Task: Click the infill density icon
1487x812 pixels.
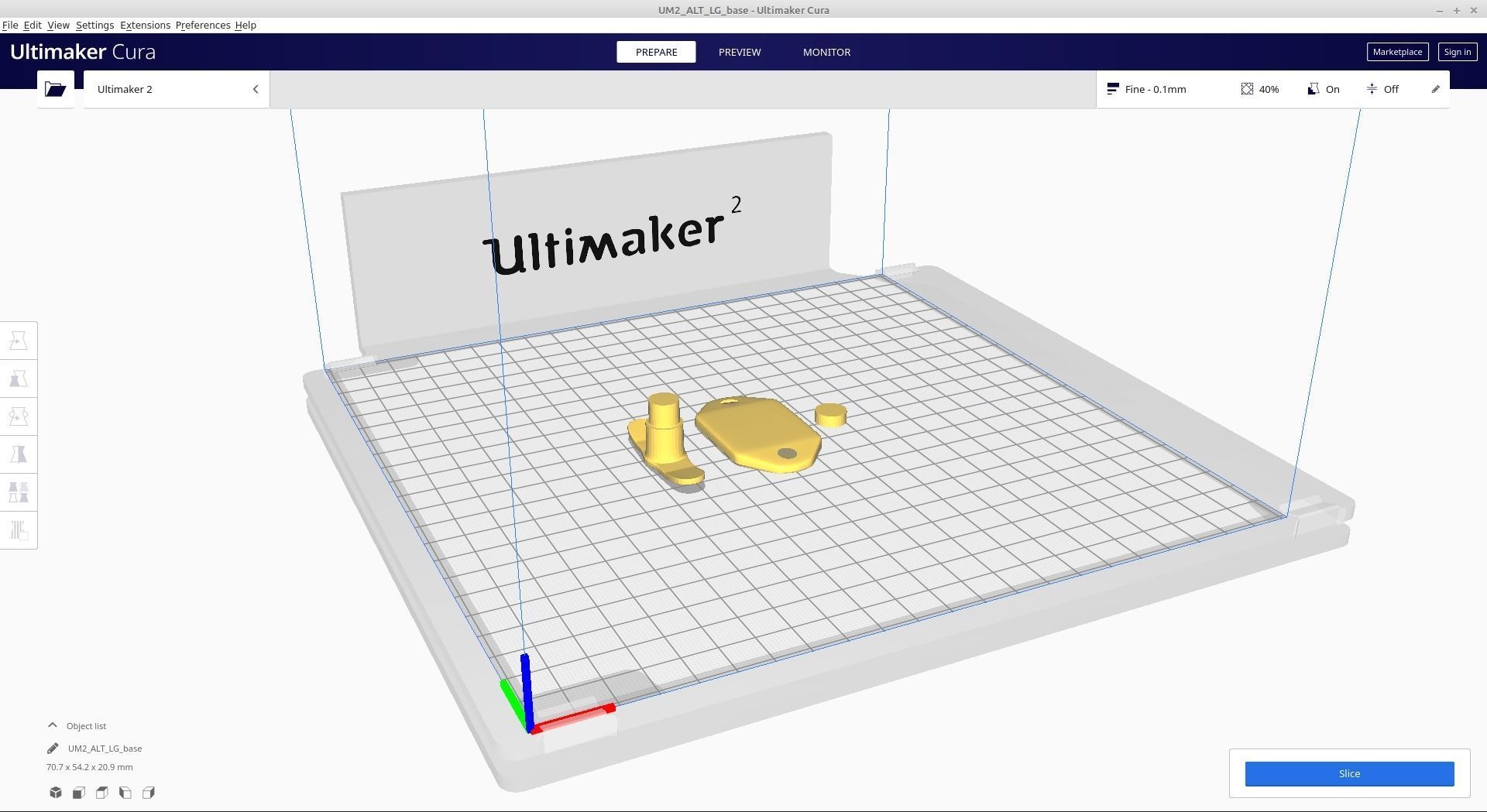Action: pos(1247,89)
